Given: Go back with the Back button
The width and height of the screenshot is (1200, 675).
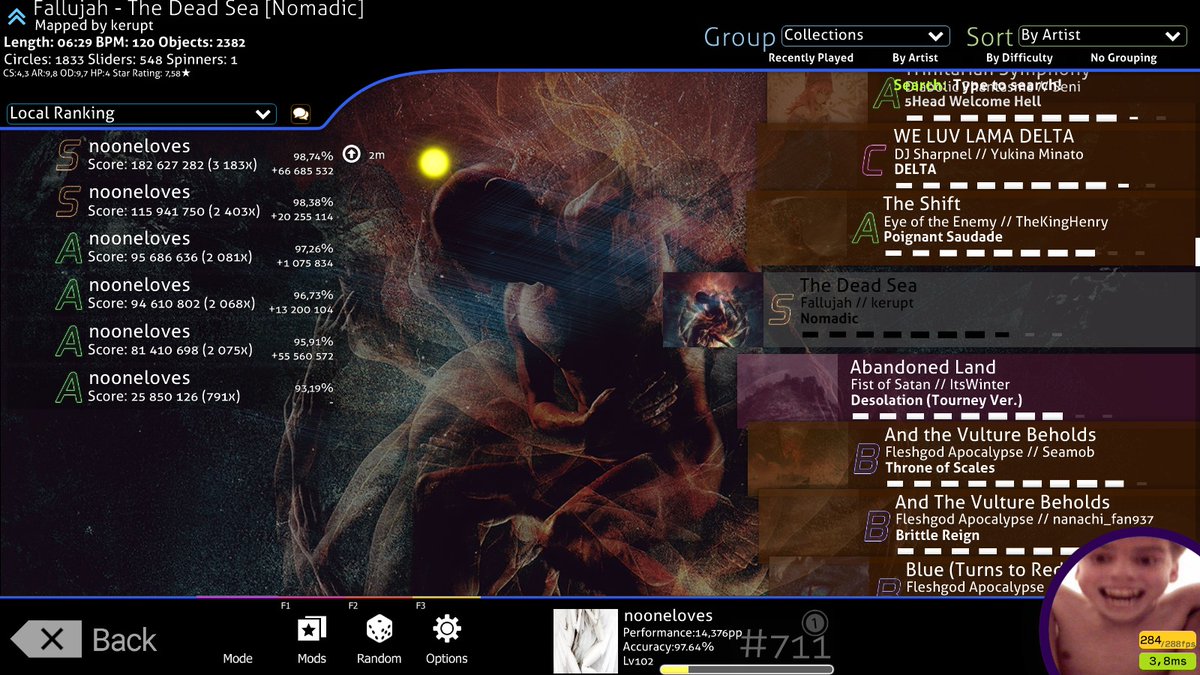Looking at the screenshot, I should (84, 640).
